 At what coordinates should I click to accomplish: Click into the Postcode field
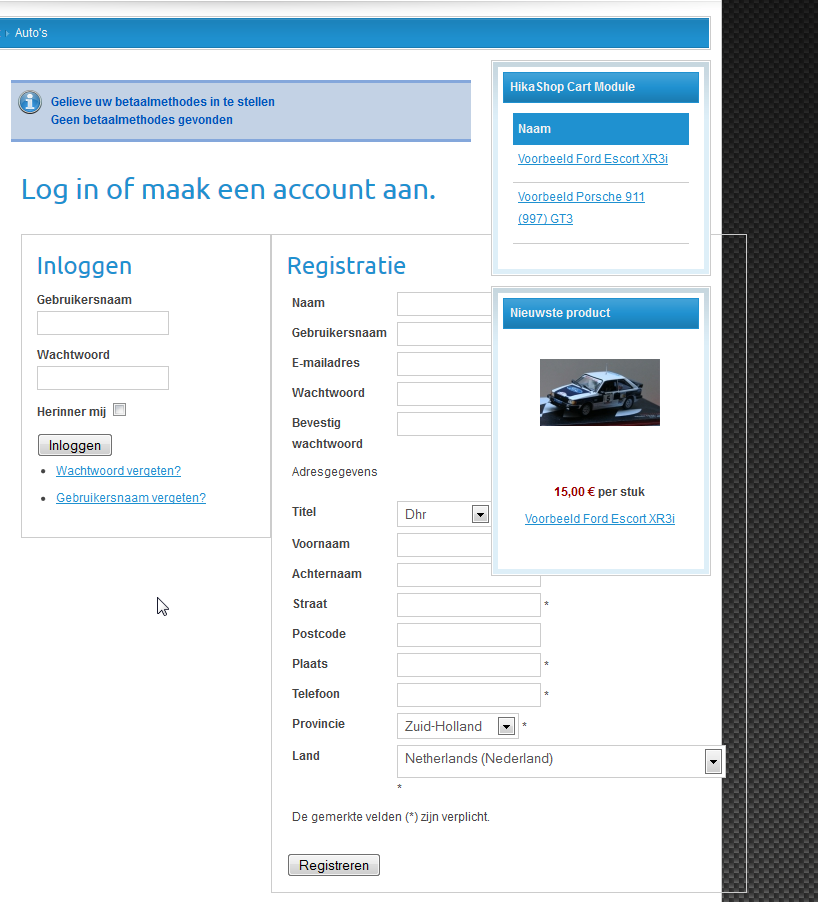tap(469, 635)
